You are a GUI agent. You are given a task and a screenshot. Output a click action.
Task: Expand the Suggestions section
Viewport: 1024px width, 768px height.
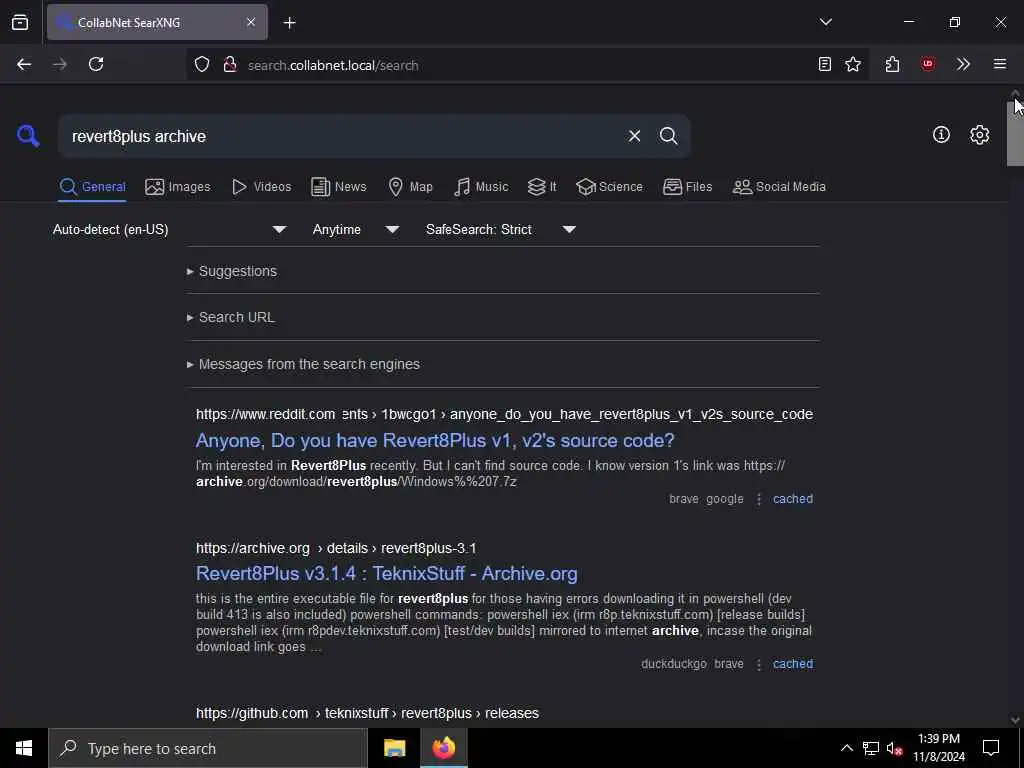click(238, 271)
